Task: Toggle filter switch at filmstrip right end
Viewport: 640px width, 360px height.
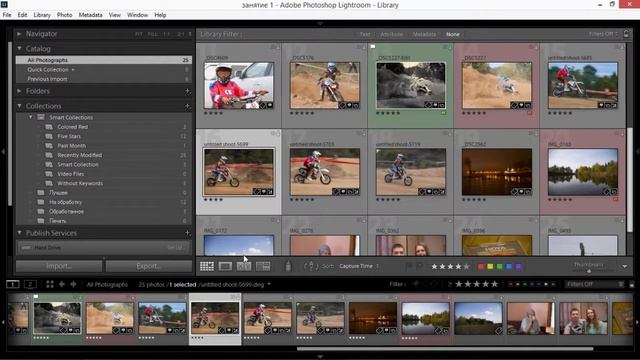Action: tap(632, 284)
